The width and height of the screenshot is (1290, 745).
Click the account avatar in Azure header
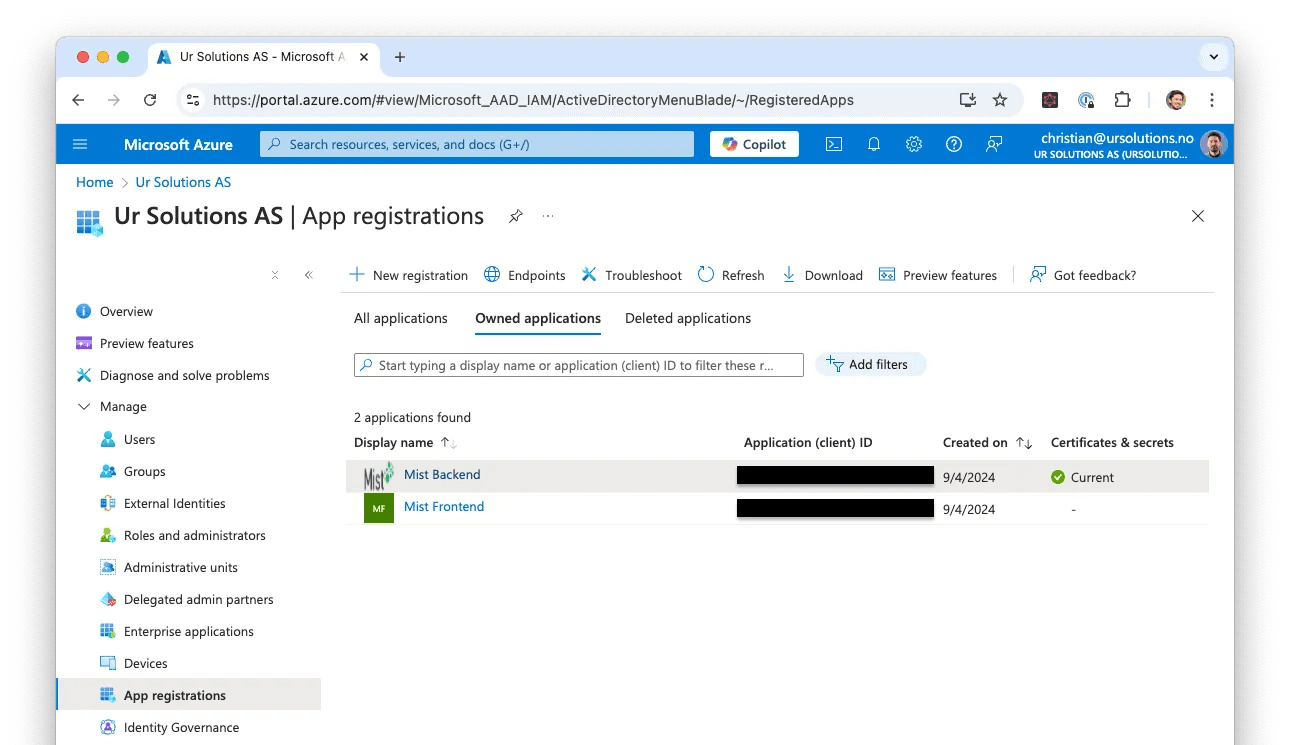pos(1213,144)
